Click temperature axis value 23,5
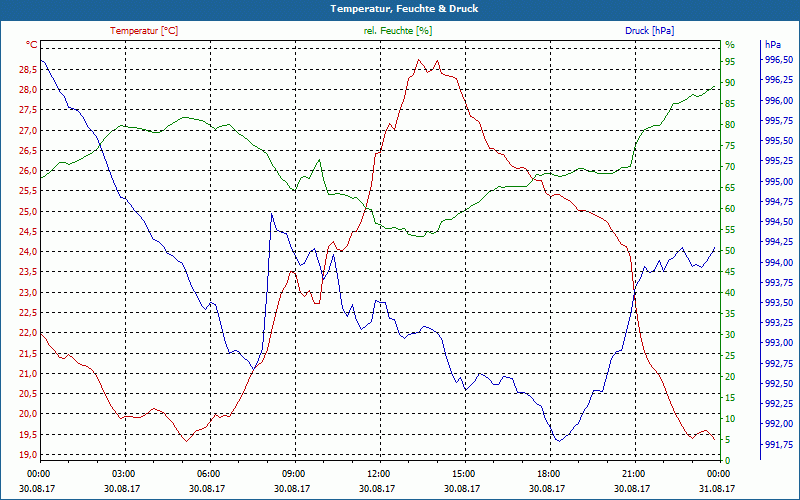The width and height of the screenshot is (800, 500). (28, 272)
